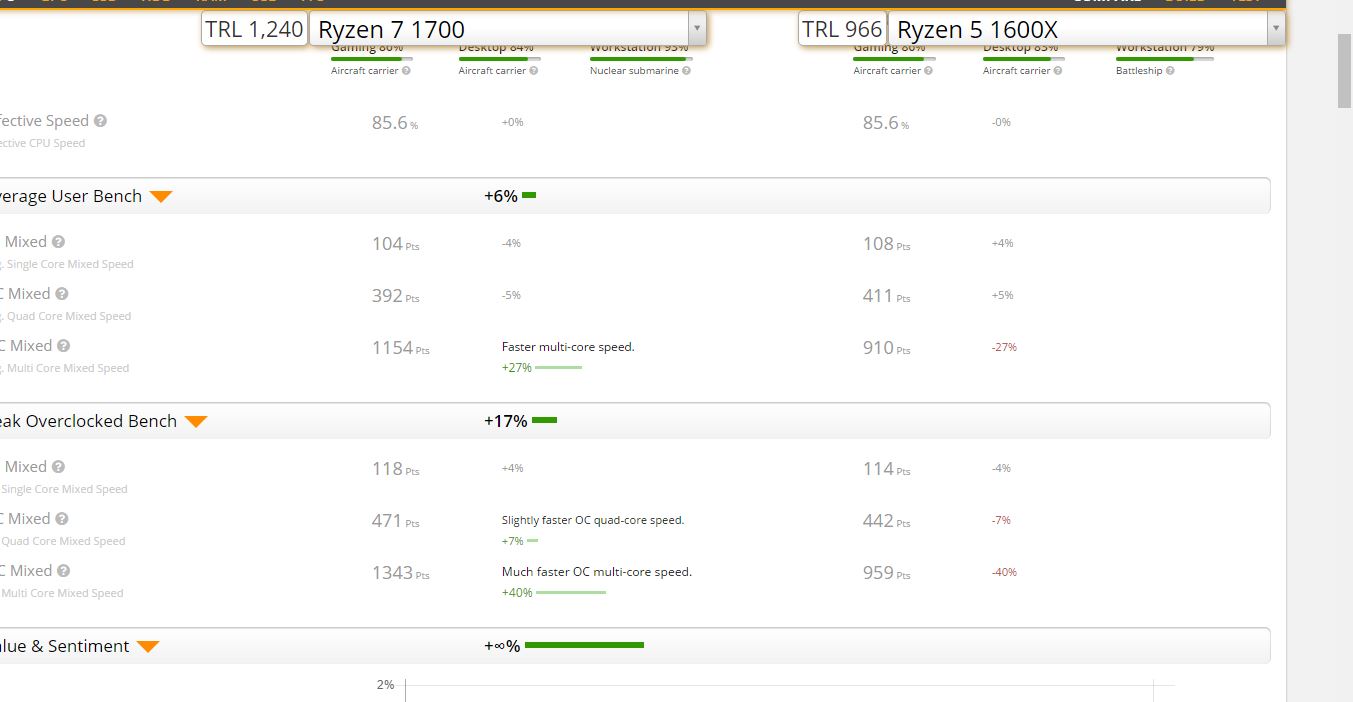This screenshot has height=702, width=1353.
Task: Click help icon next to Effective Speed
Action: pyautogui.click(x=100, y=121)
